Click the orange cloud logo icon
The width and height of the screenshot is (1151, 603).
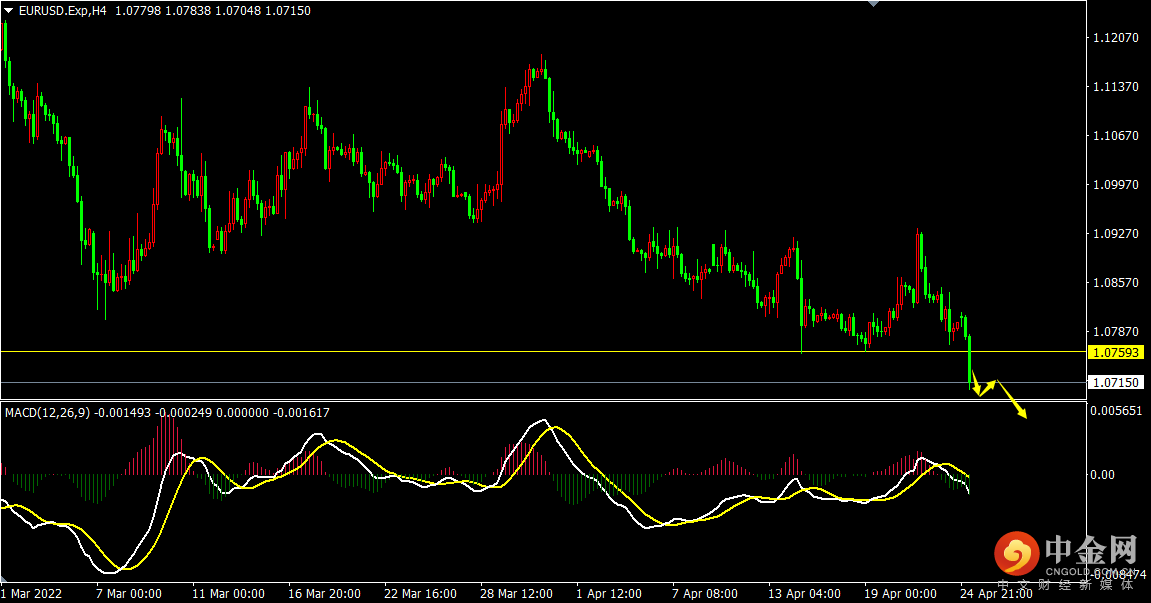click(1015, 553)
